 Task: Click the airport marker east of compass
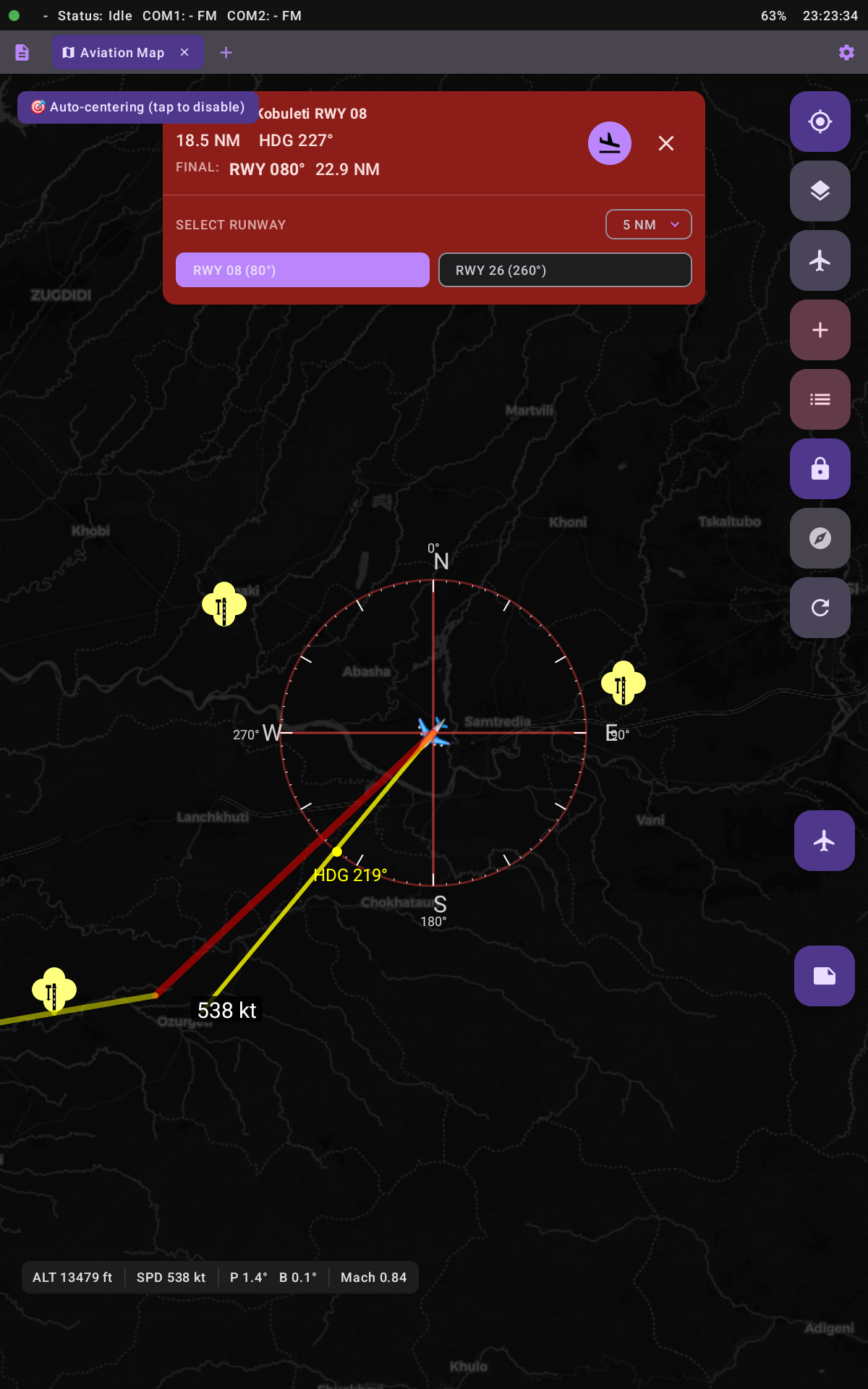tap(623, 683)
